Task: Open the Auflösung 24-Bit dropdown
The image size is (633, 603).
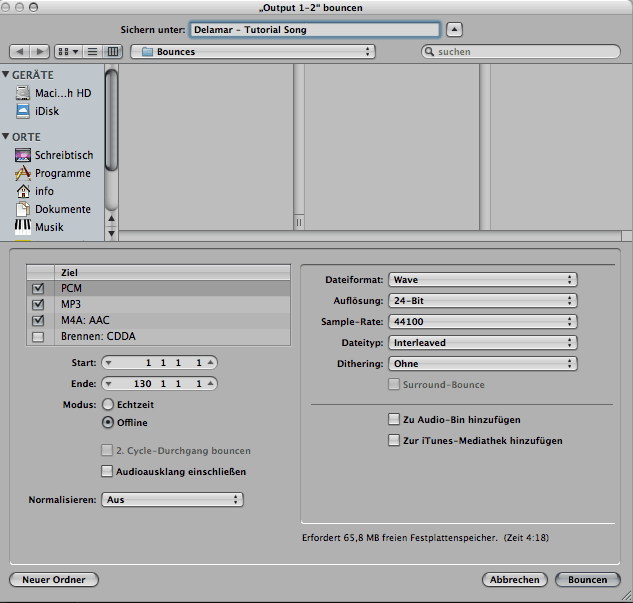Action: tap(483, 301)
